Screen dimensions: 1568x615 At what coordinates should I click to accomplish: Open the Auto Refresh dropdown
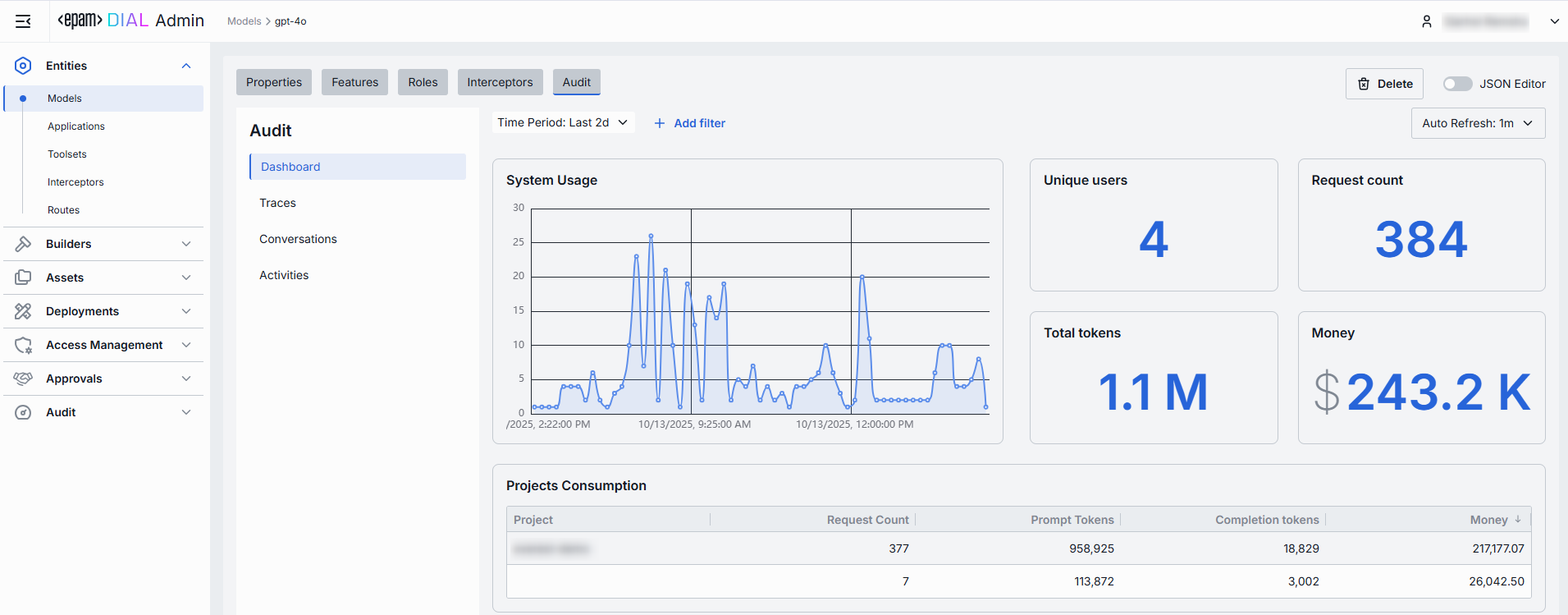1477,123
